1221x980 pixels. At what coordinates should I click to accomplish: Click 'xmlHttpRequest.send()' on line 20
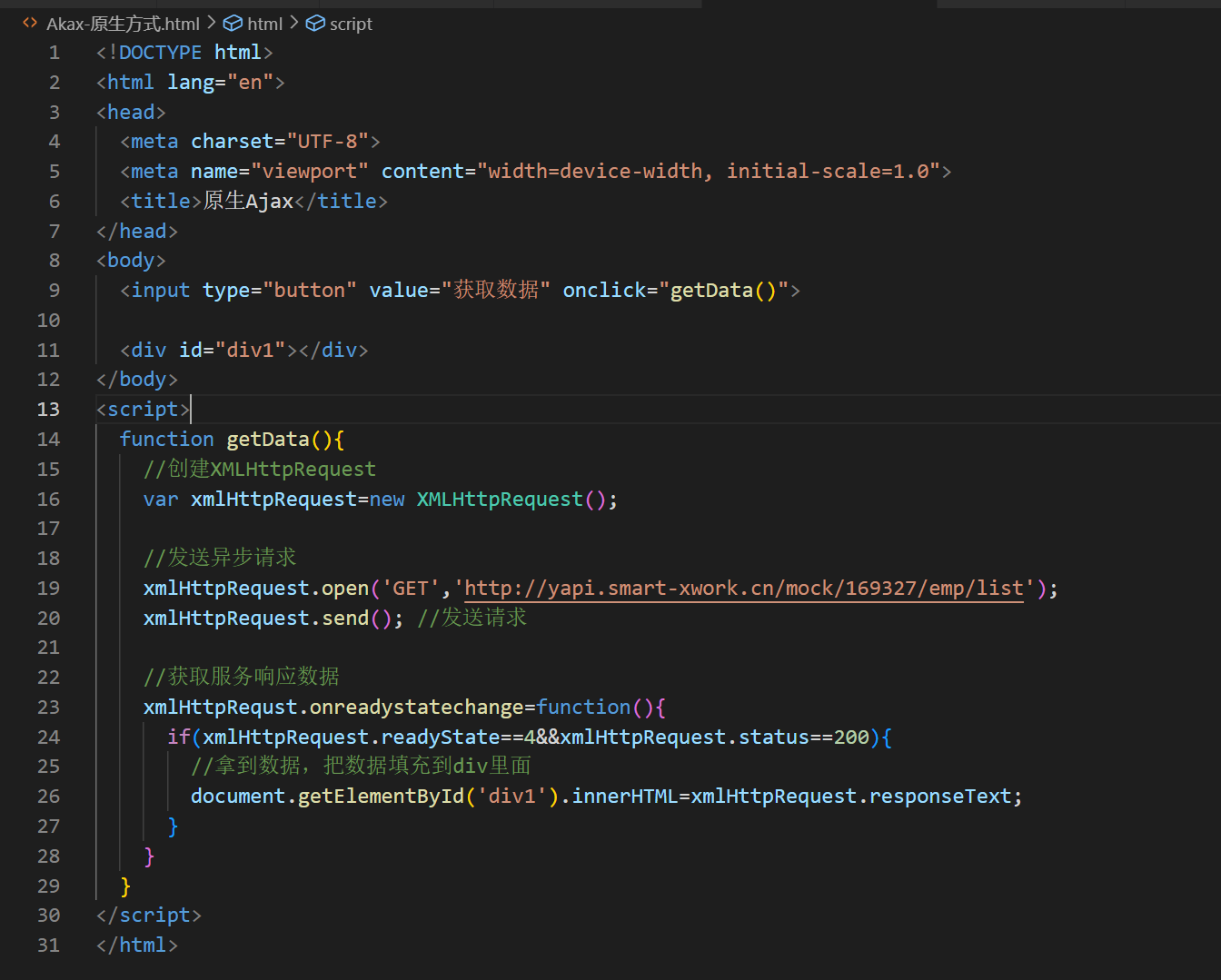[x=268, y=619]
